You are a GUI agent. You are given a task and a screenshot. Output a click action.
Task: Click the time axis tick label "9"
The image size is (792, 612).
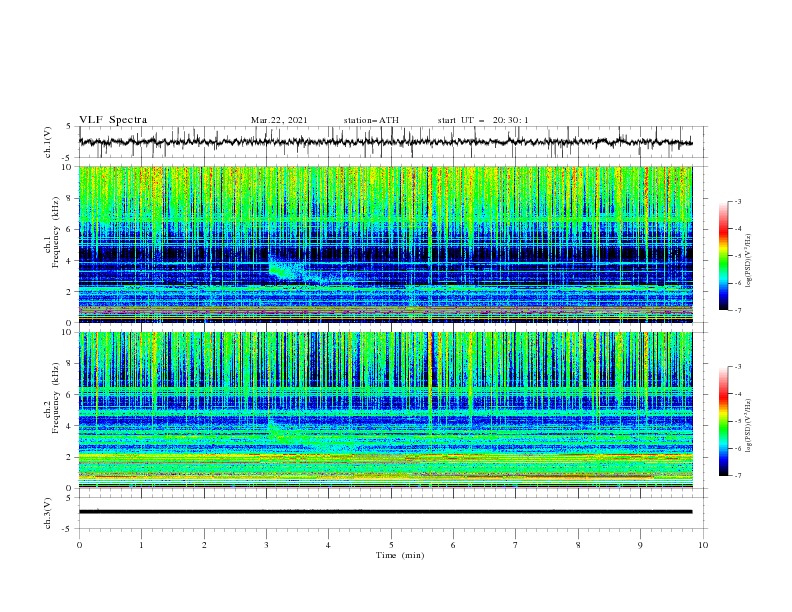pos(640,545)
